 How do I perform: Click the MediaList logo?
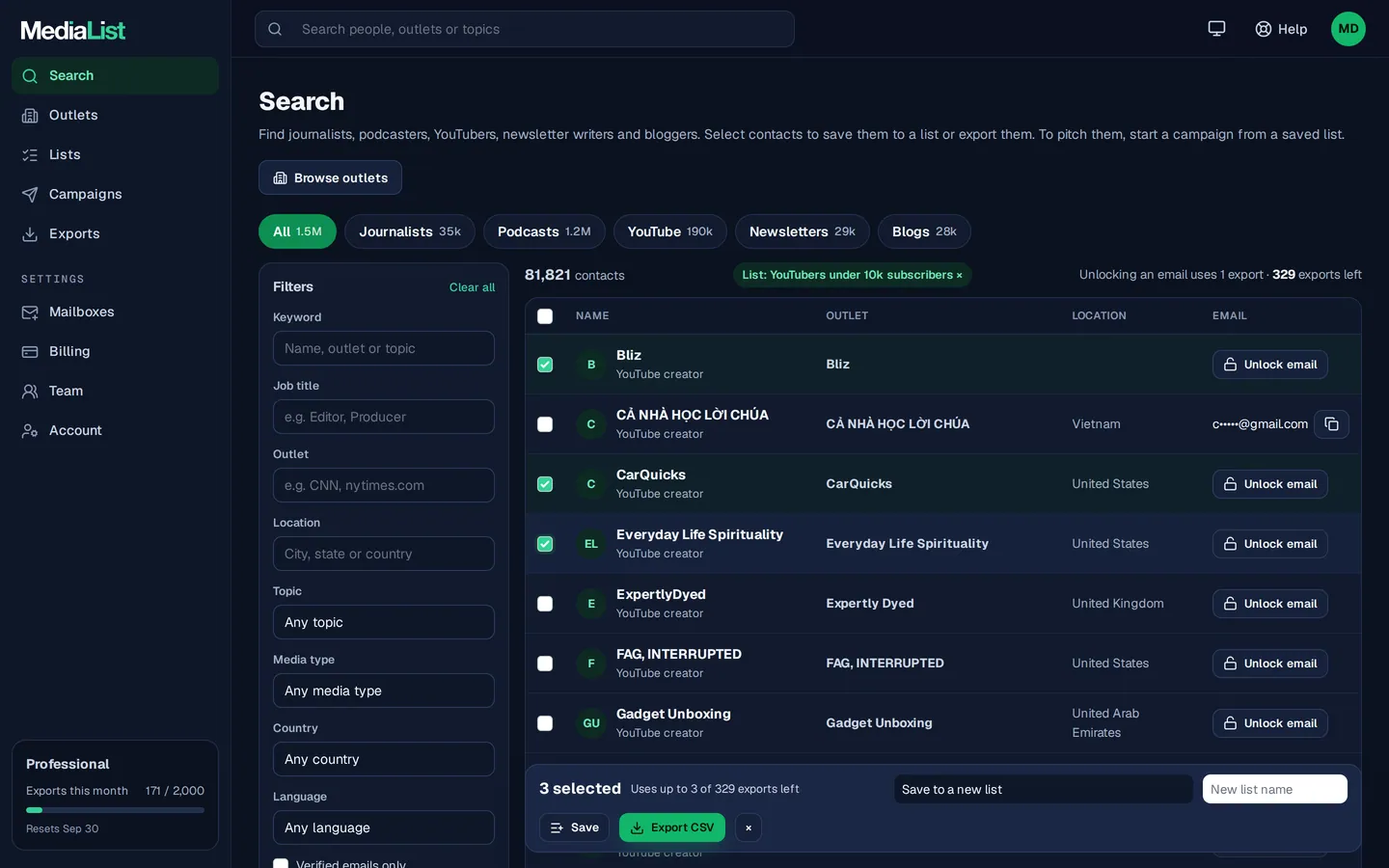pos(73,31)
